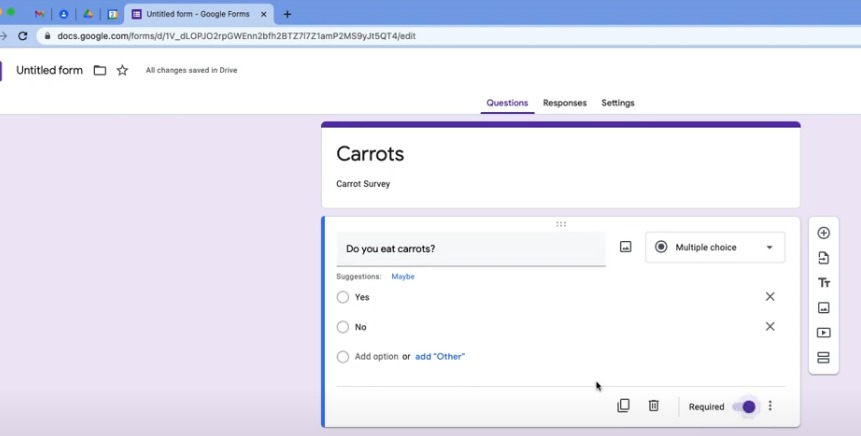Viewport: 861px width, 436px height.
Task: Star the Untitled form
Action: pyautogui.click(x=122, y=71)
